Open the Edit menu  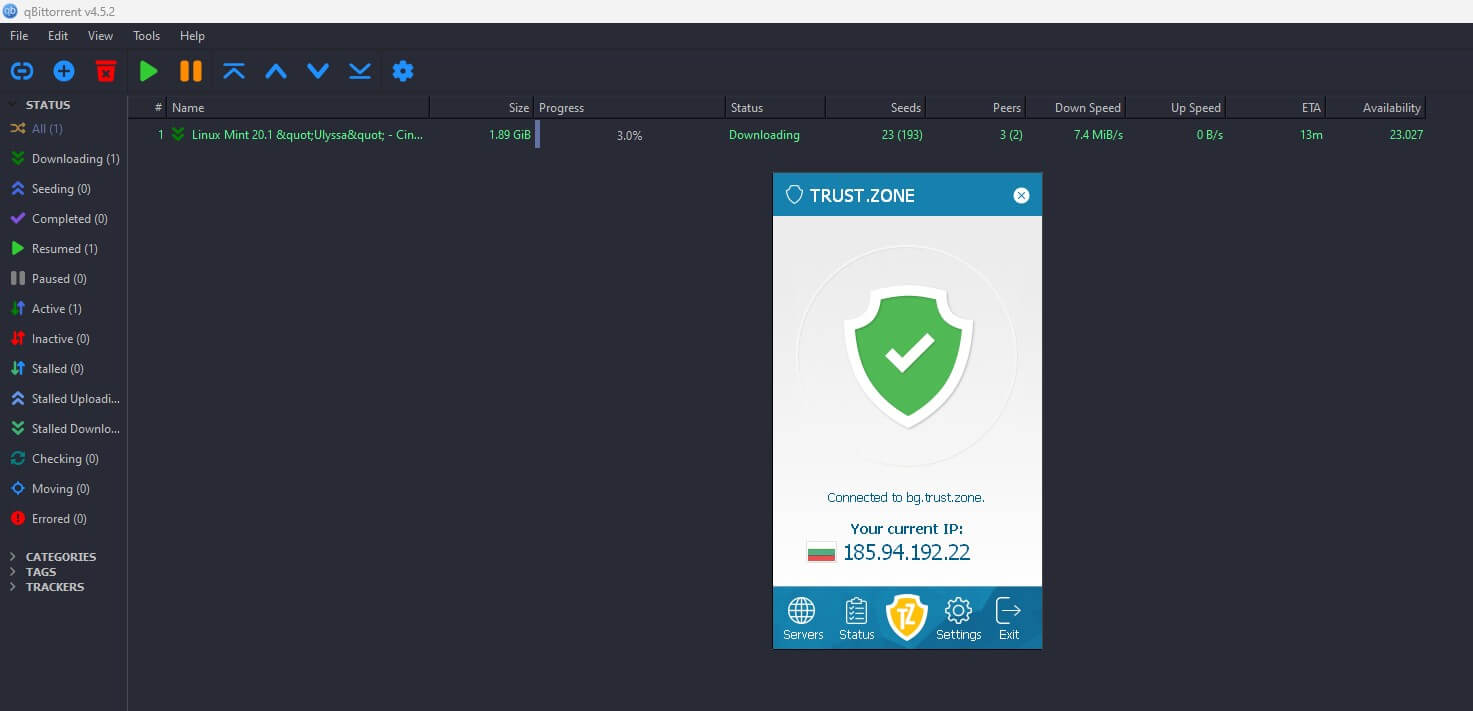pos(58,36)
